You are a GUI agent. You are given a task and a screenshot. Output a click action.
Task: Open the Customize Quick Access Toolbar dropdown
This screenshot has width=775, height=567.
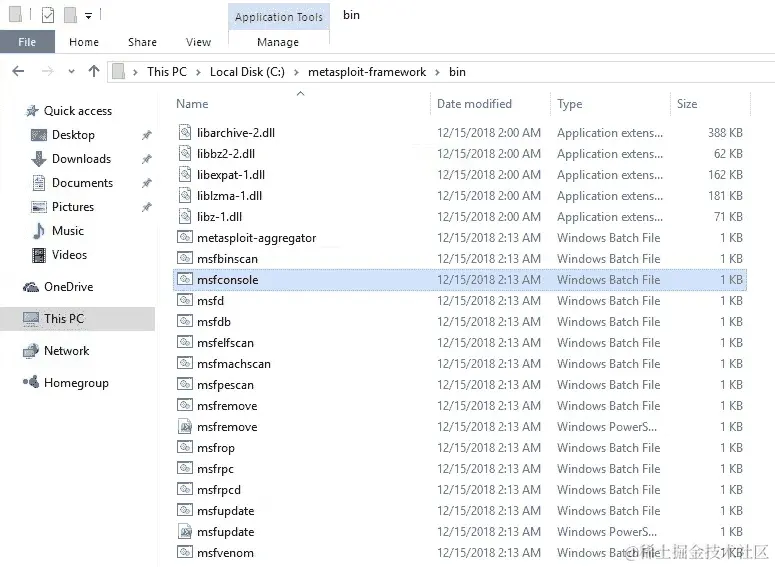point(88,16)
